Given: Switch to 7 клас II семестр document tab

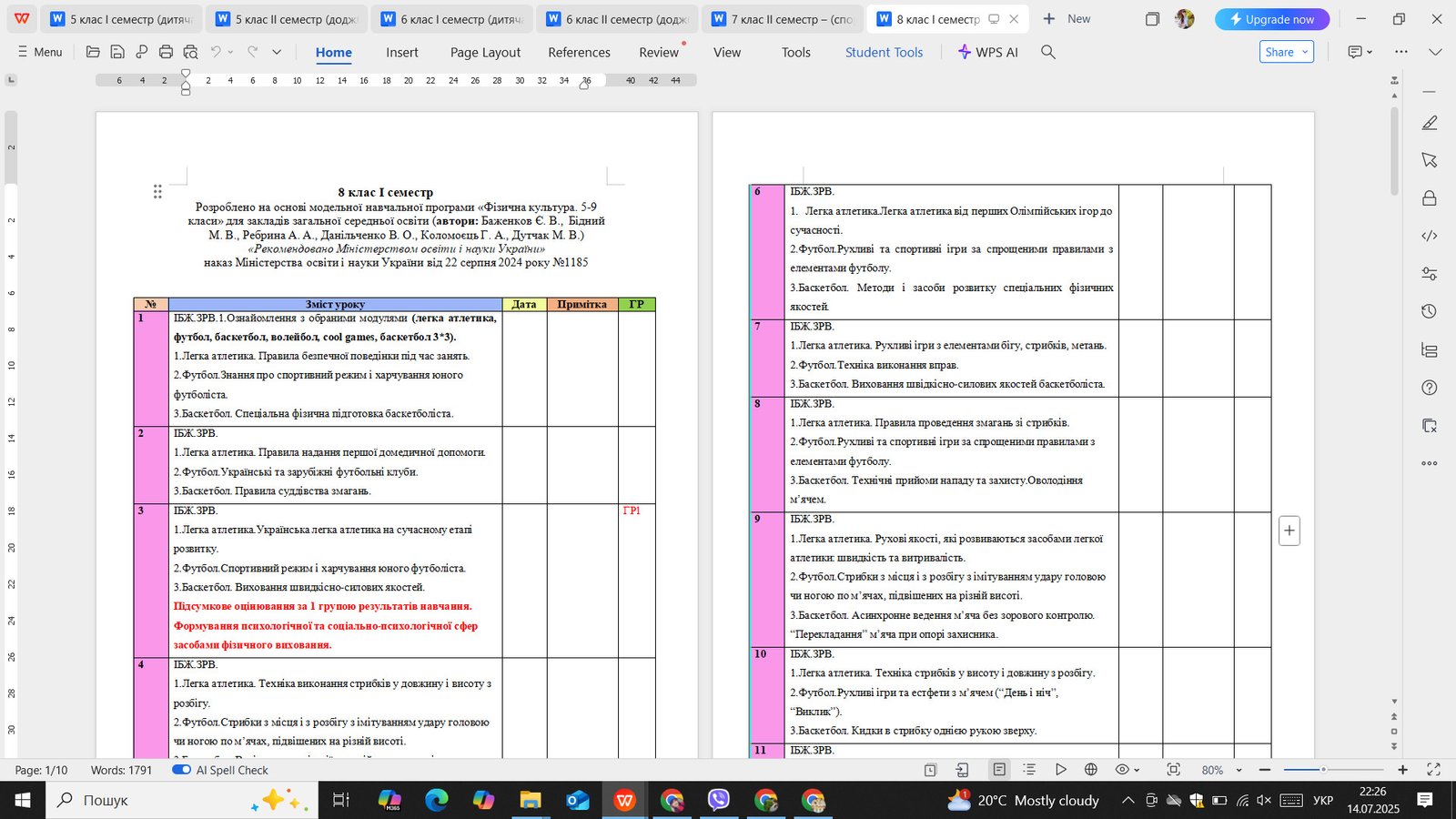Looking at the screenshot, I should [781, 18].
